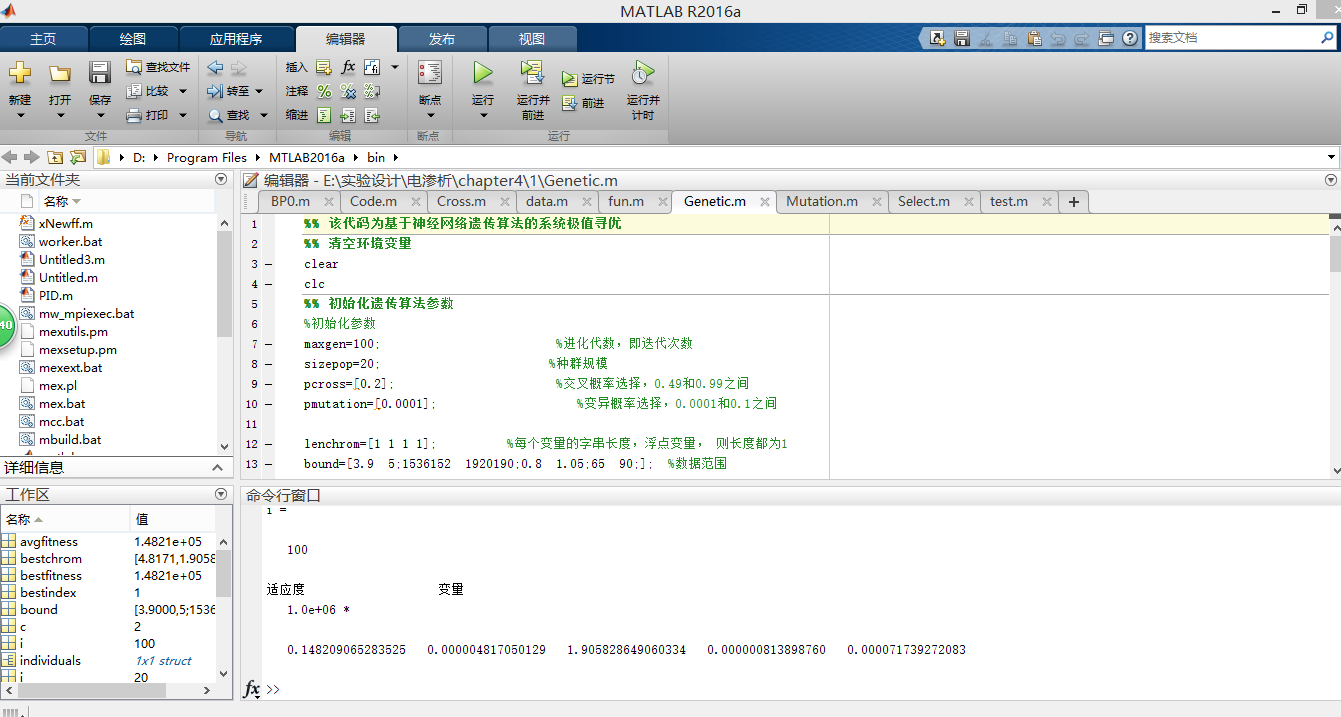Switch to the Plots (绘图) ribbon tab
The width and height of the screenshot is (1341, 717).
[x=133, y=39]
